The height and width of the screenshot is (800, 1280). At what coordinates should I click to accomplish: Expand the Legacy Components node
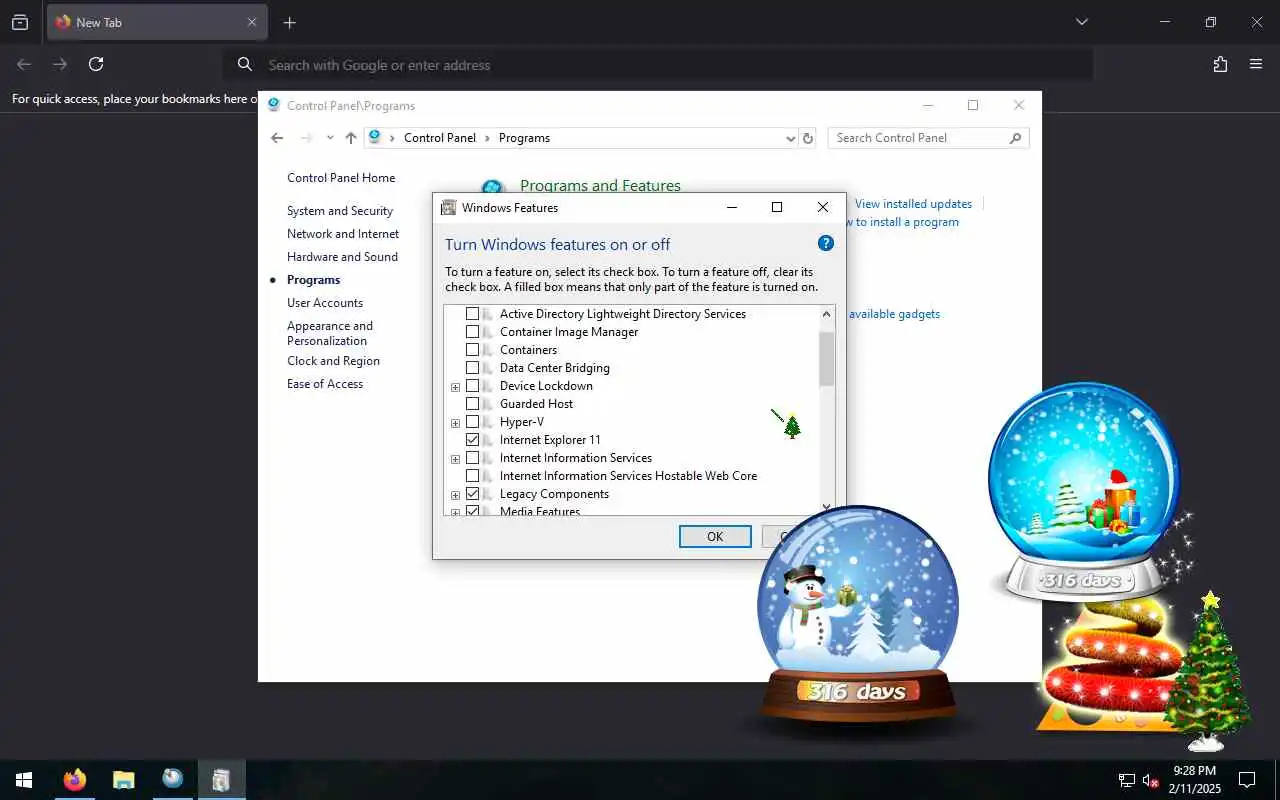pyautogui.click(x=456, y=495)
